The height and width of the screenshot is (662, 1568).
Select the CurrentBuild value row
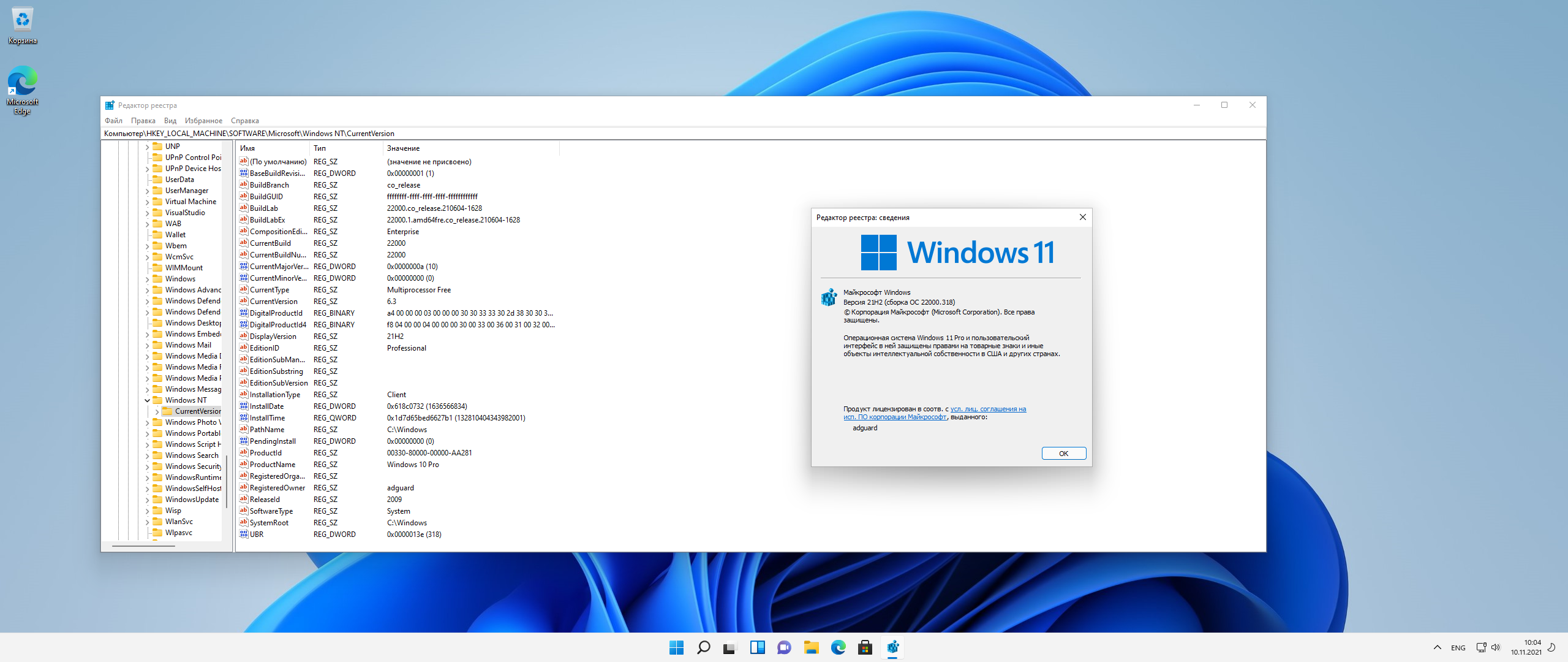point(397,243)
